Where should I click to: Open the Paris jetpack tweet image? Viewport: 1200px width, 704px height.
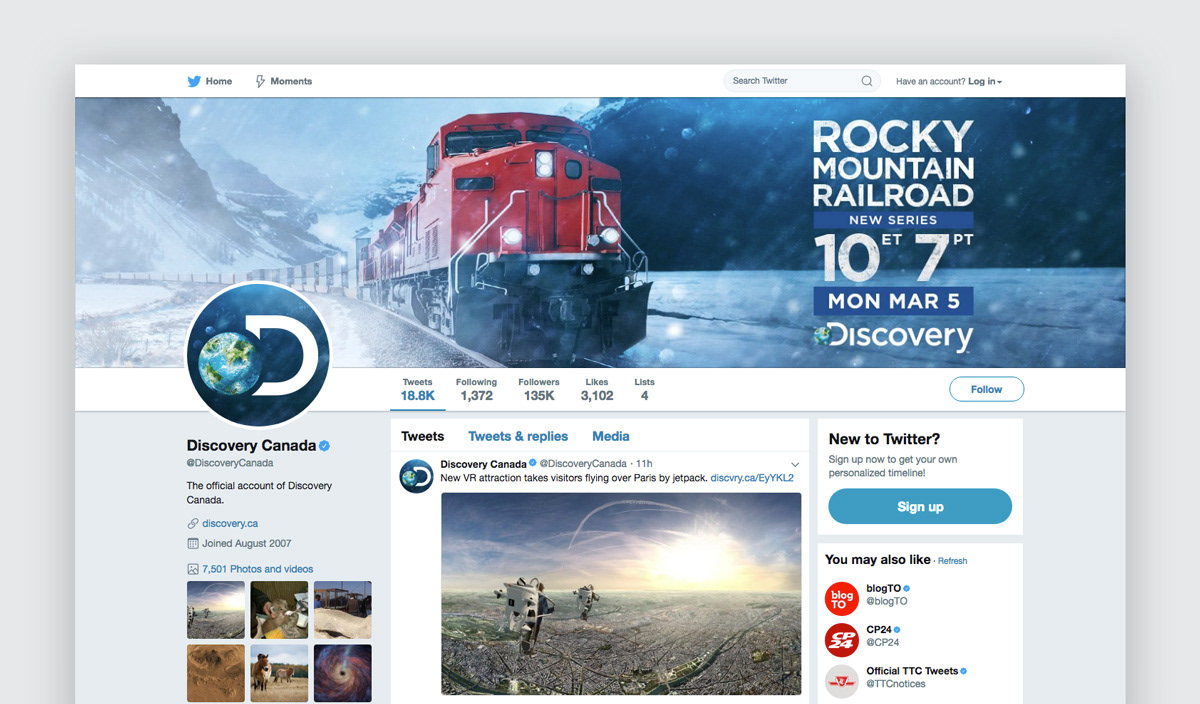click(x=621, y=594)
